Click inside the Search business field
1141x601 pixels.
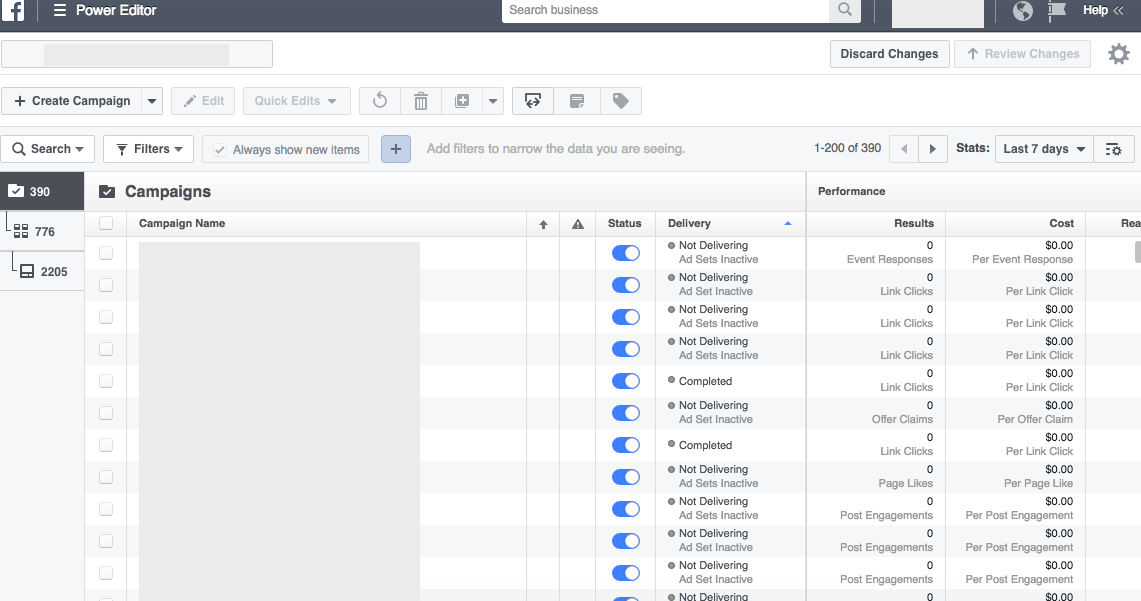[670, 11]
